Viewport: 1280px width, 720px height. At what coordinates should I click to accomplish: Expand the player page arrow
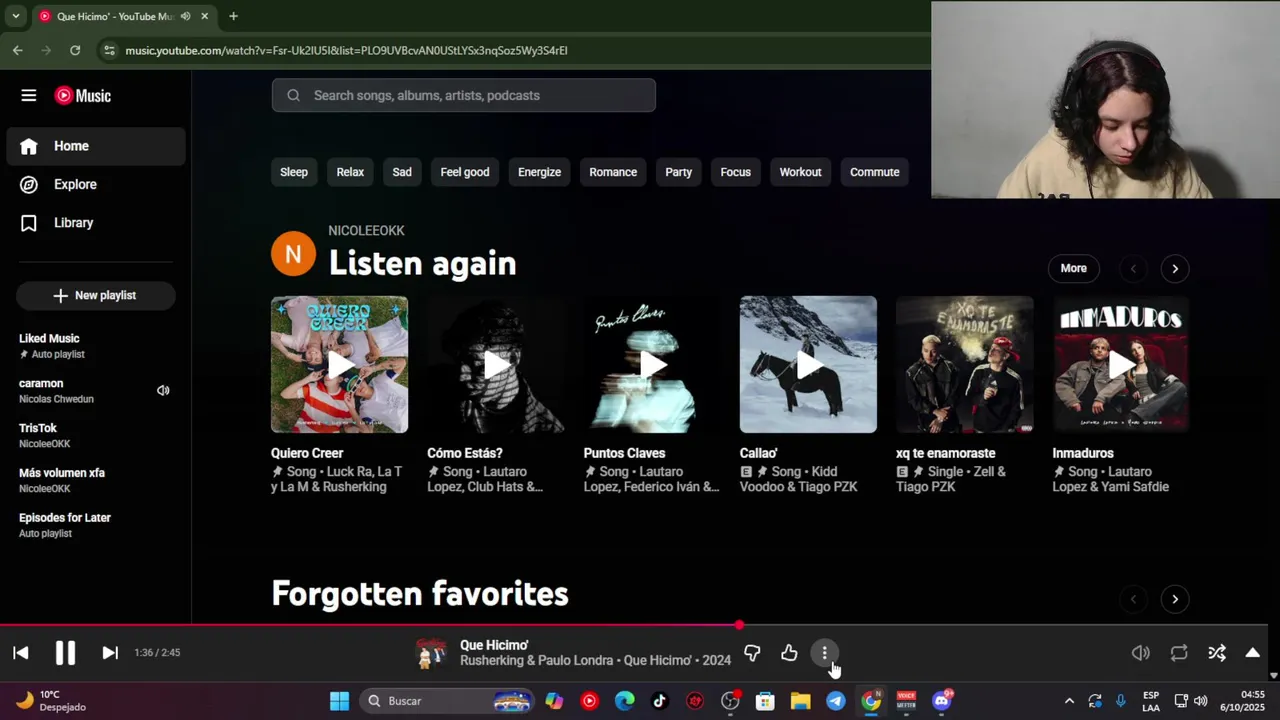[x=1252, y=653]
